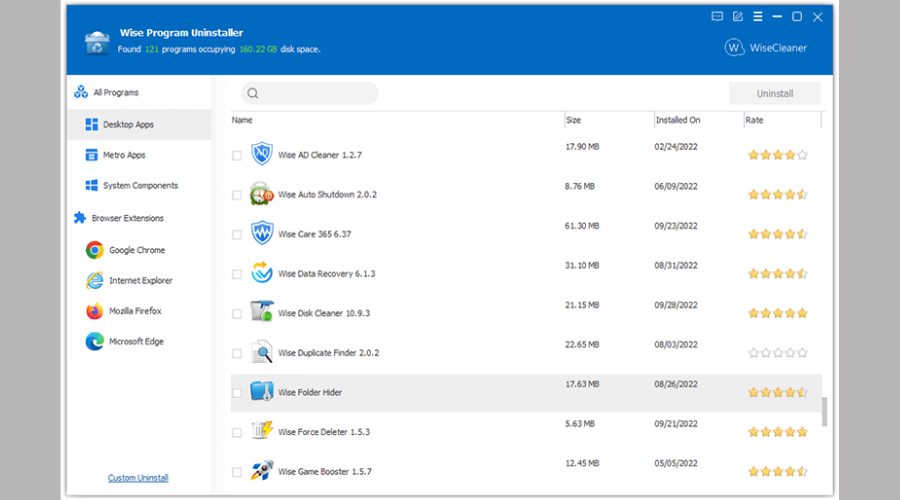Image resolution: width=900 pixels, height=500 pixels.
Task: Open System Components category
Action: tap(139, 185)
